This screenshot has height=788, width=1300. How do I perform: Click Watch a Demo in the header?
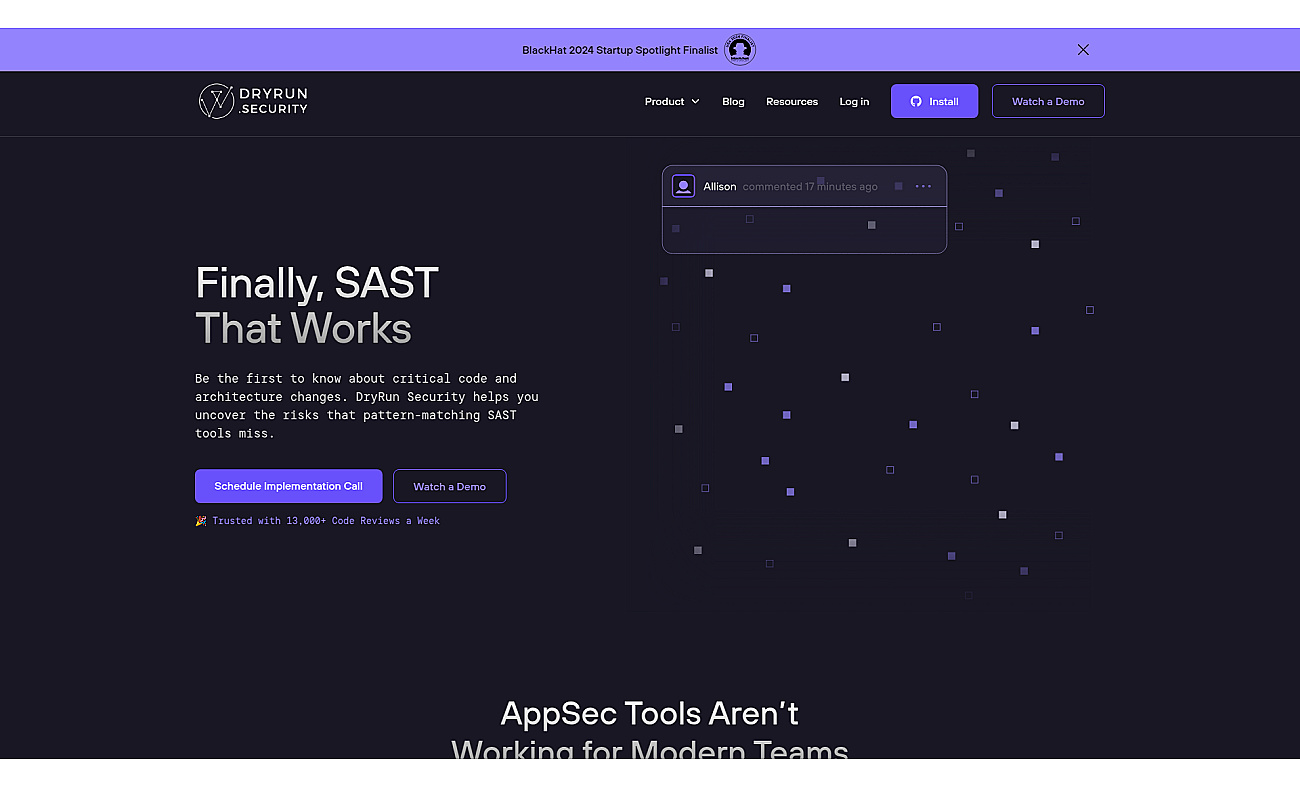pos(1048,101)
